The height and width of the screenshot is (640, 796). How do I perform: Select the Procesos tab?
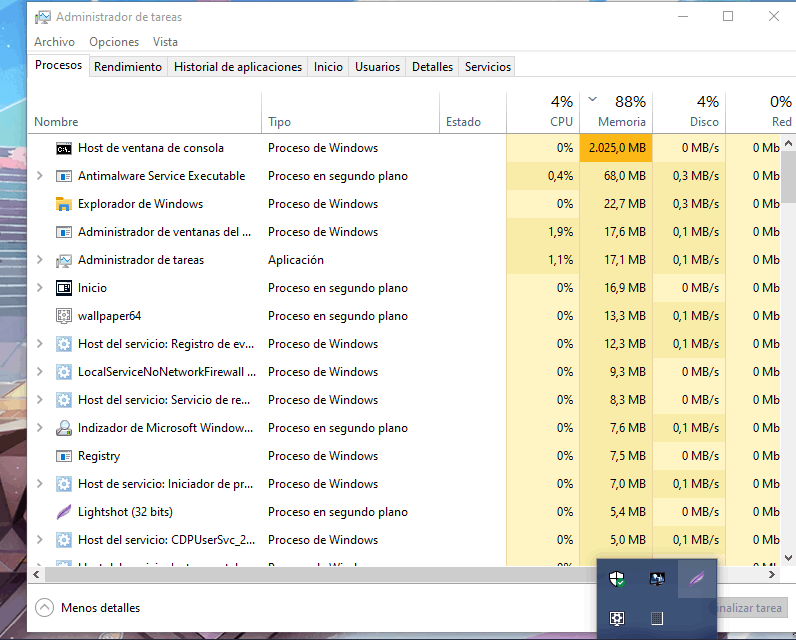tap(58, 65)
